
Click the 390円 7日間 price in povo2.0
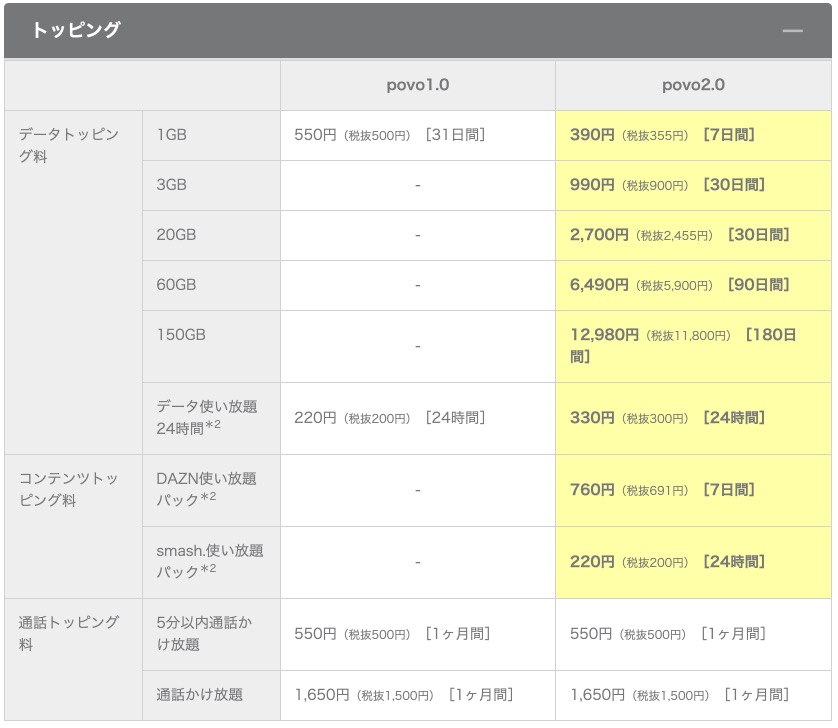click(x=662, y=135)
